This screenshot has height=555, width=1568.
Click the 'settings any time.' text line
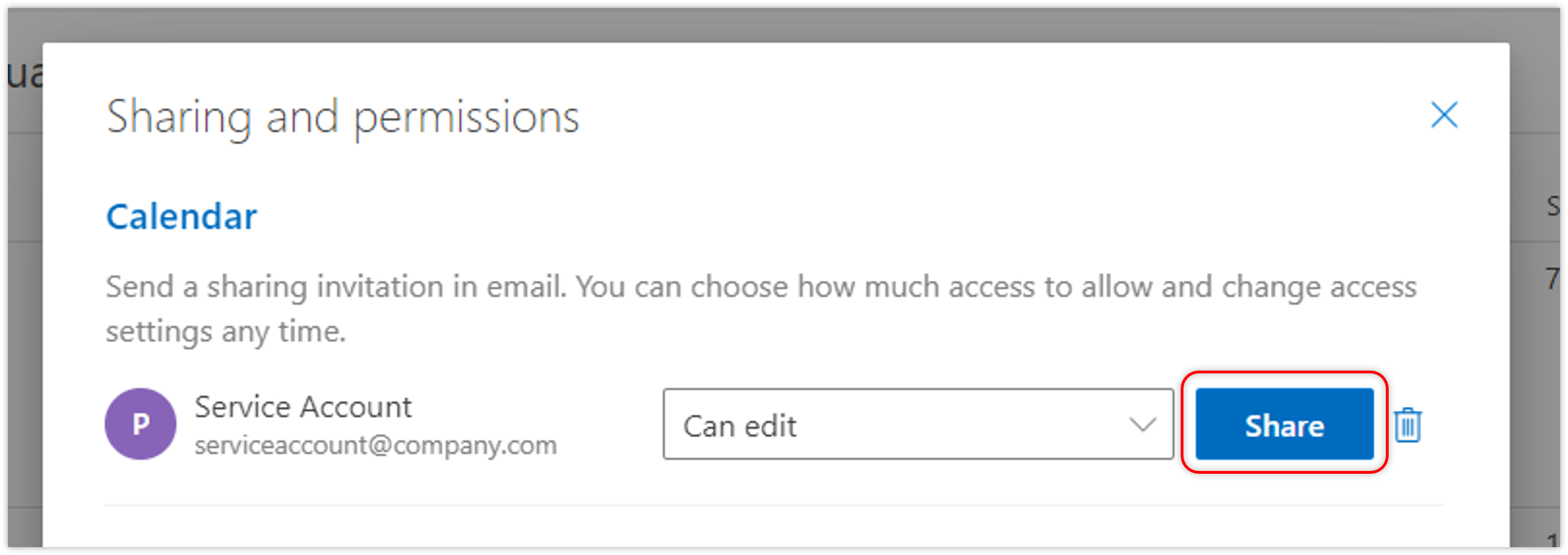pyautogui.click(x=226, y=332)
